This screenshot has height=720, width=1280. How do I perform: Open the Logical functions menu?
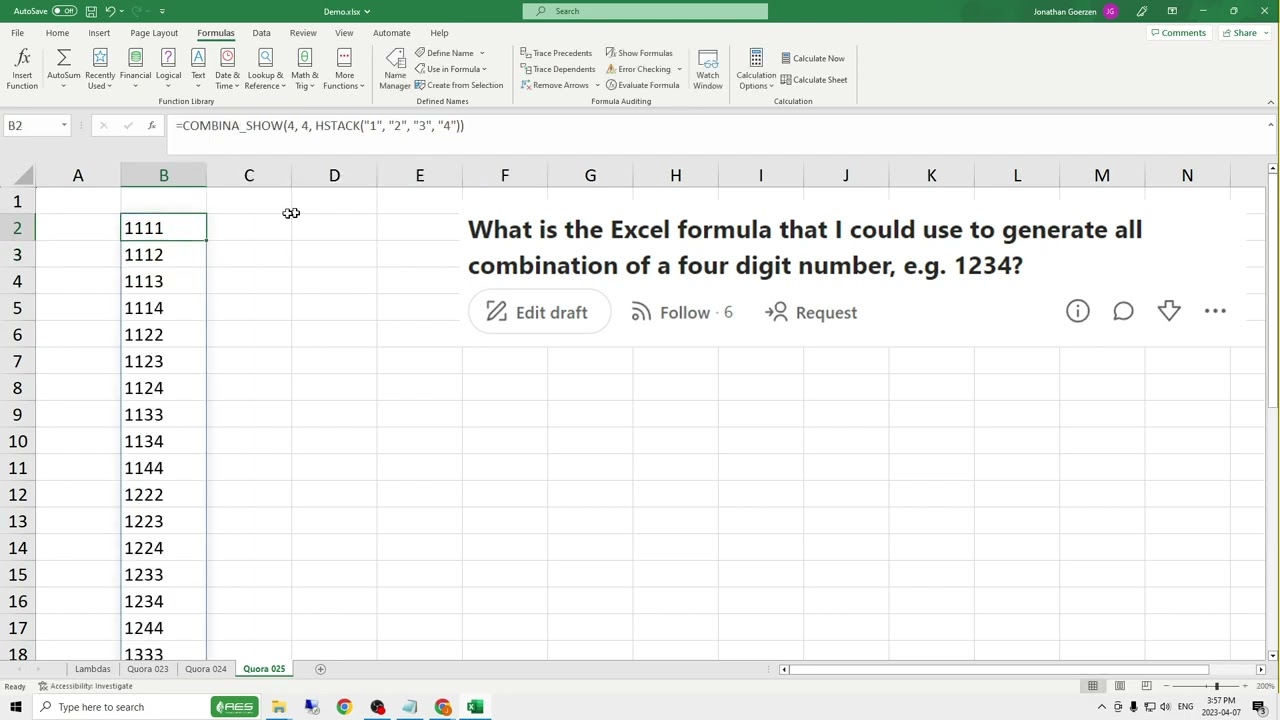coord(168,69)
